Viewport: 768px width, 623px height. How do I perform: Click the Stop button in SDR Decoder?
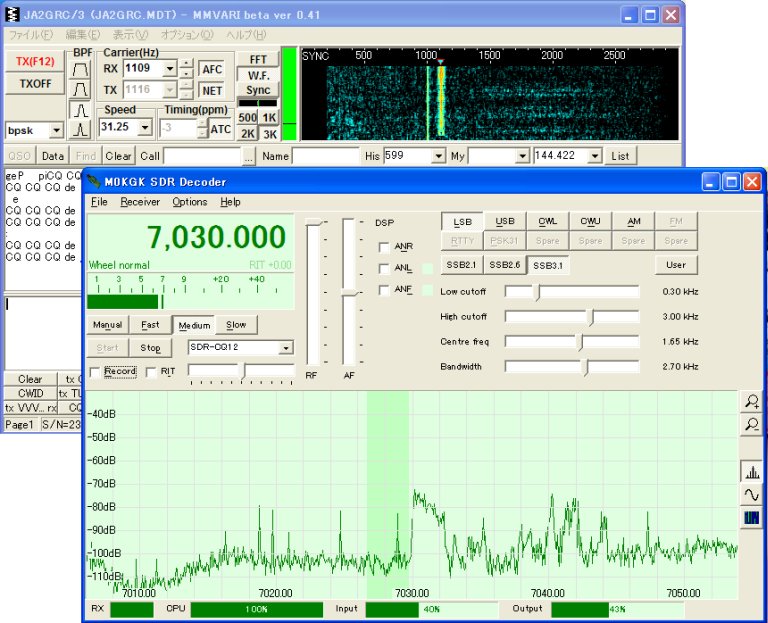150,348
